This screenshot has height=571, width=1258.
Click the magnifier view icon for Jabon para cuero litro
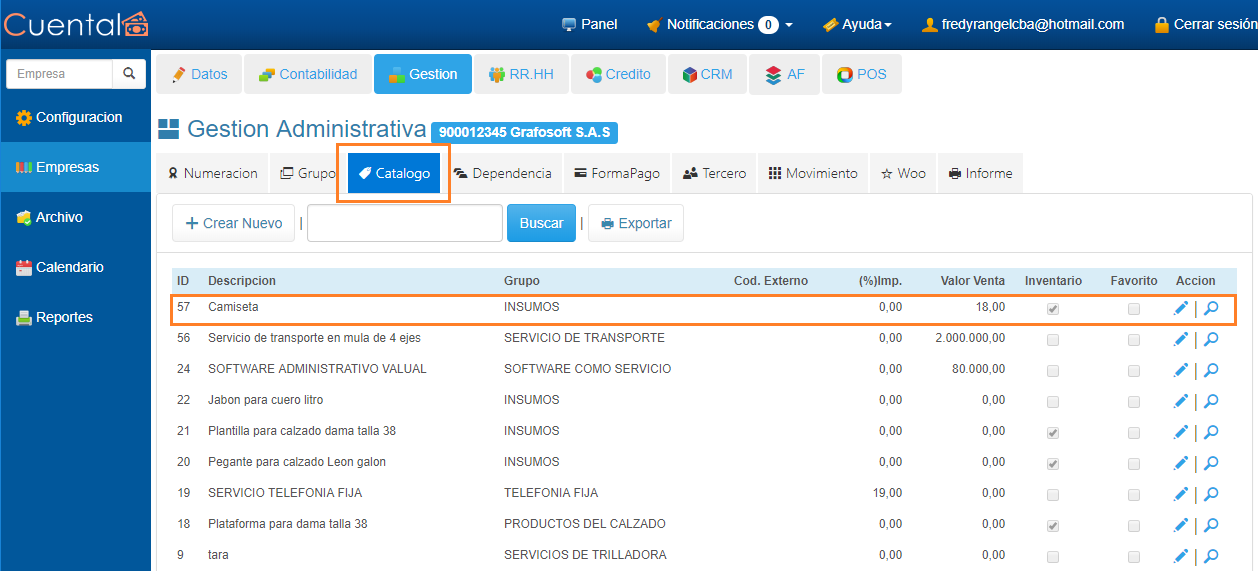[x=1211, y=401]
